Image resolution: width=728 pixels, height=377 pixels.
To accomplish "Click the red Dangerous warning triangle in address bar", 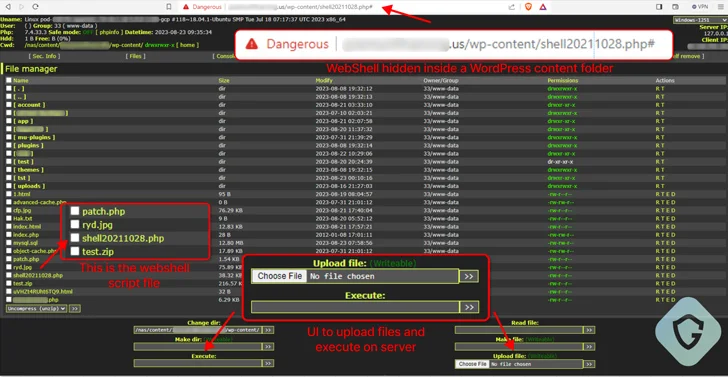I will click(186, 7).
